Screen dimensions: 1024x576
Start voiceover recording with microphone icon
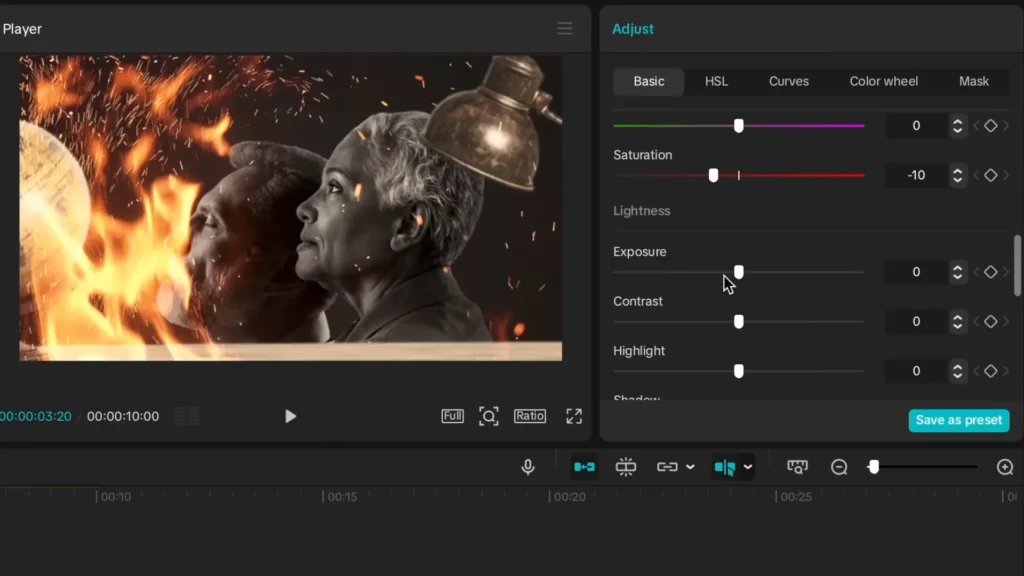click(528, 467)
